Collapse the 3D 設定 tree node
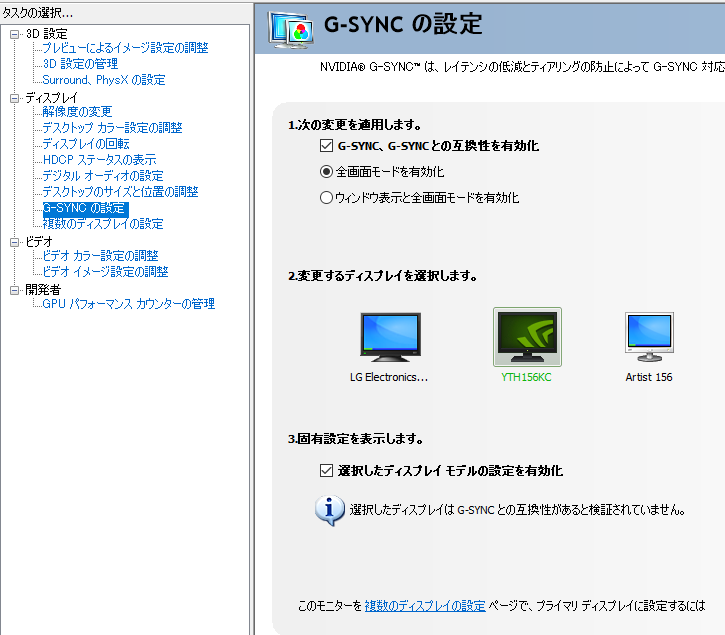725x635 pixels. [x=15, y=35]
